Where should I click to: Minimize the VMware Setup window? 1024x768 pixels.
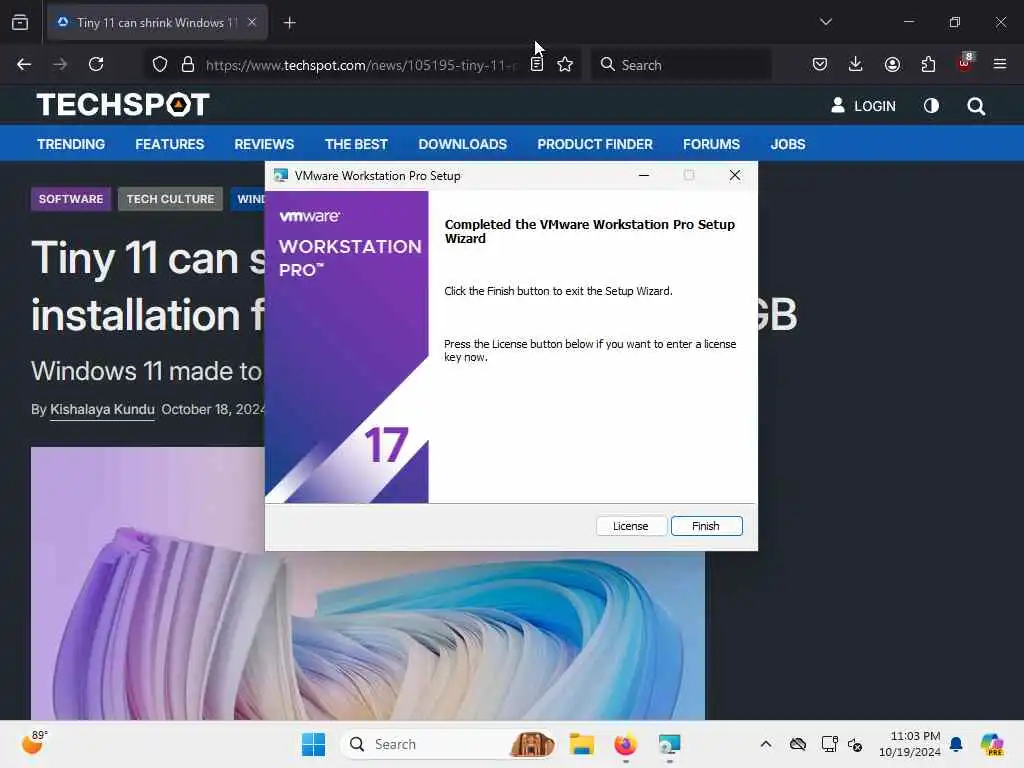click(643, 175)
